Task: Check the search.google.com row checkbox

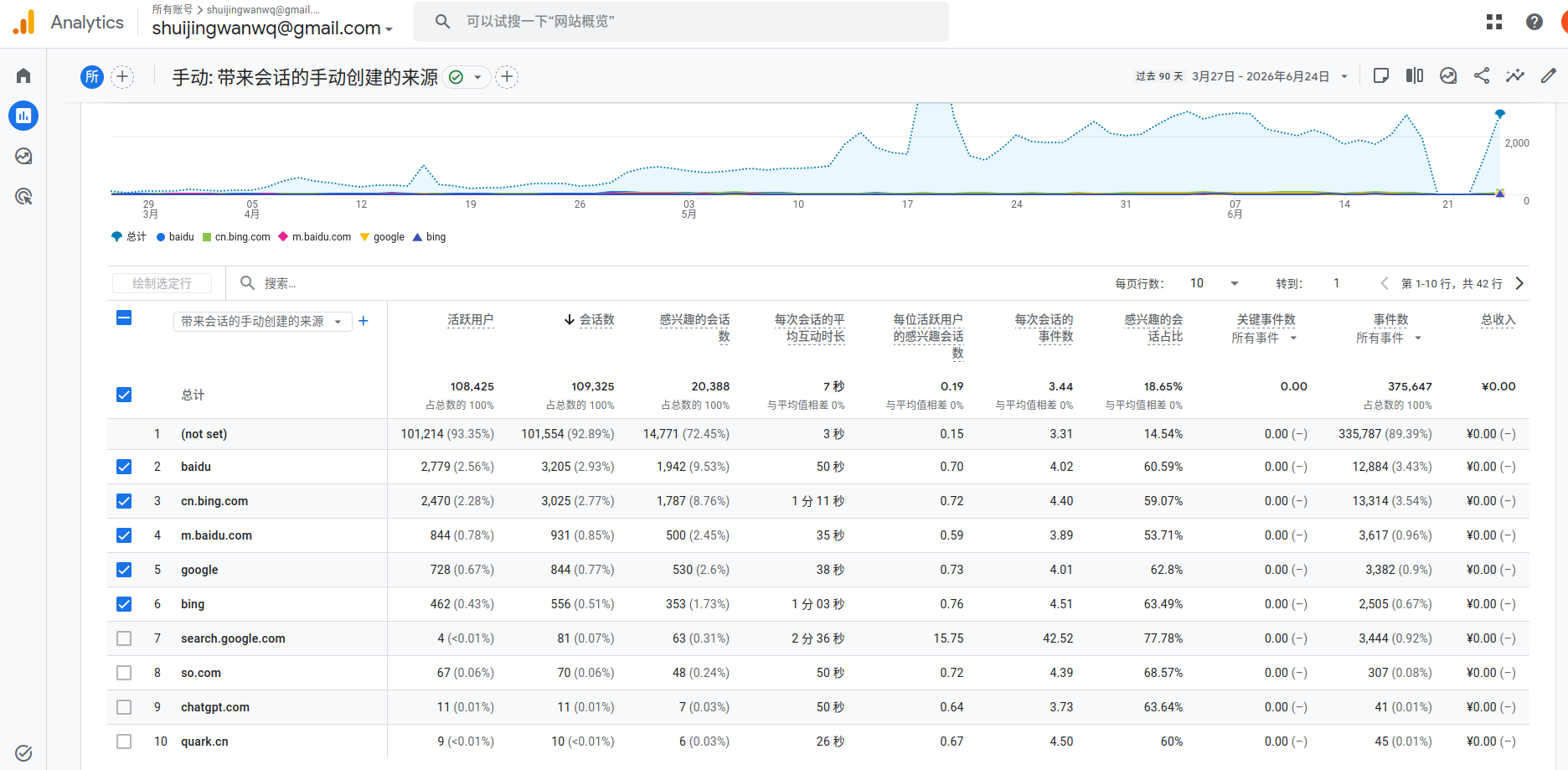Action: click(124, 638)
